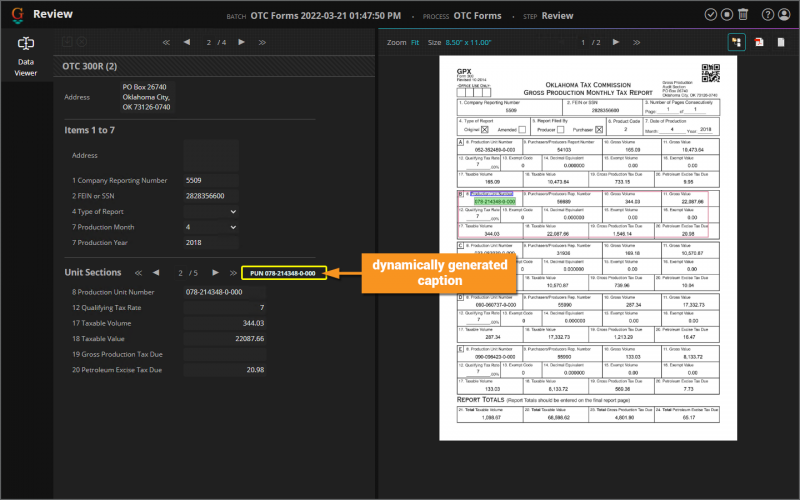800x500 pixels.
Task: Go to previous Unit Section record
Action: pyautogui.click(x=157, y=272)
